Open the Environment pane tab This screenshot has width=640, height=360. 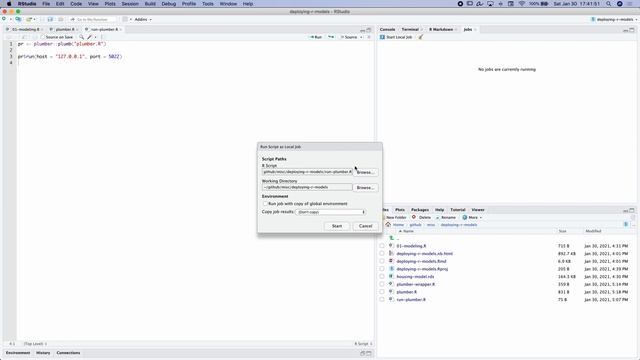click(18, 353)
